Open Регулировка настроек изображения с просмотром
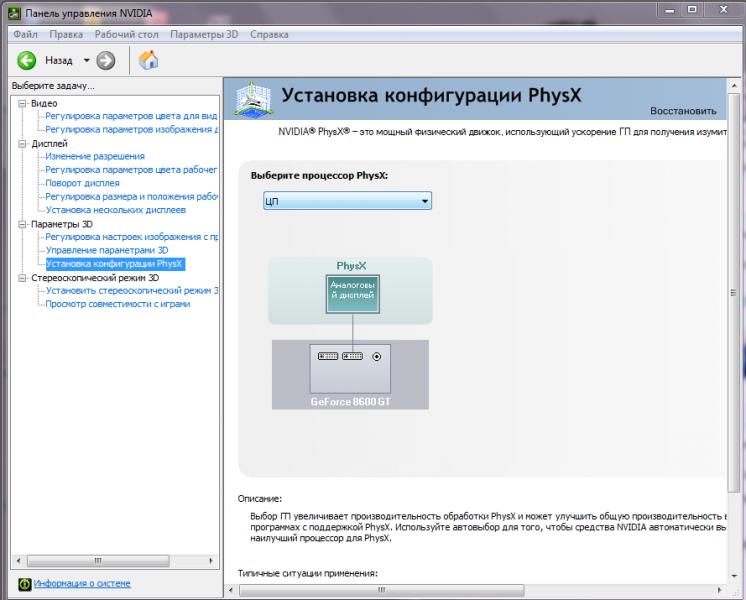Viewport: 746px width, 600px height. 132,236
